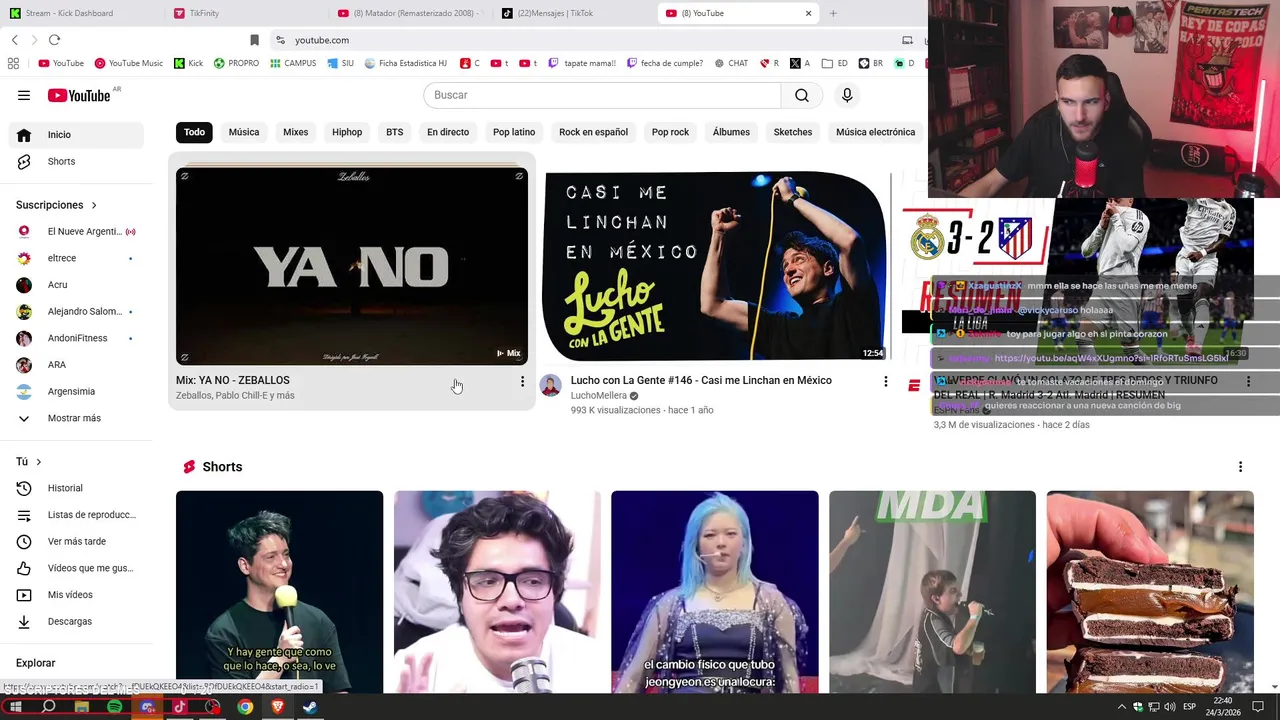Reload the page
This screenshot has height=720, width=1280.
click(x=54, y=40)
